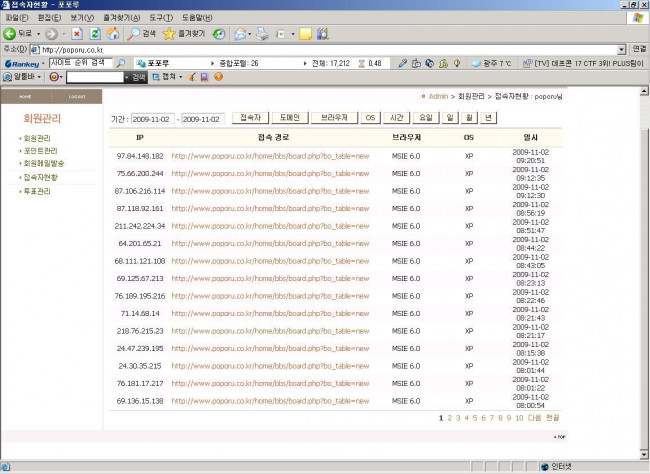Go to page 2 of results
The width and height of the screenshot is (650, 474).
450,417
